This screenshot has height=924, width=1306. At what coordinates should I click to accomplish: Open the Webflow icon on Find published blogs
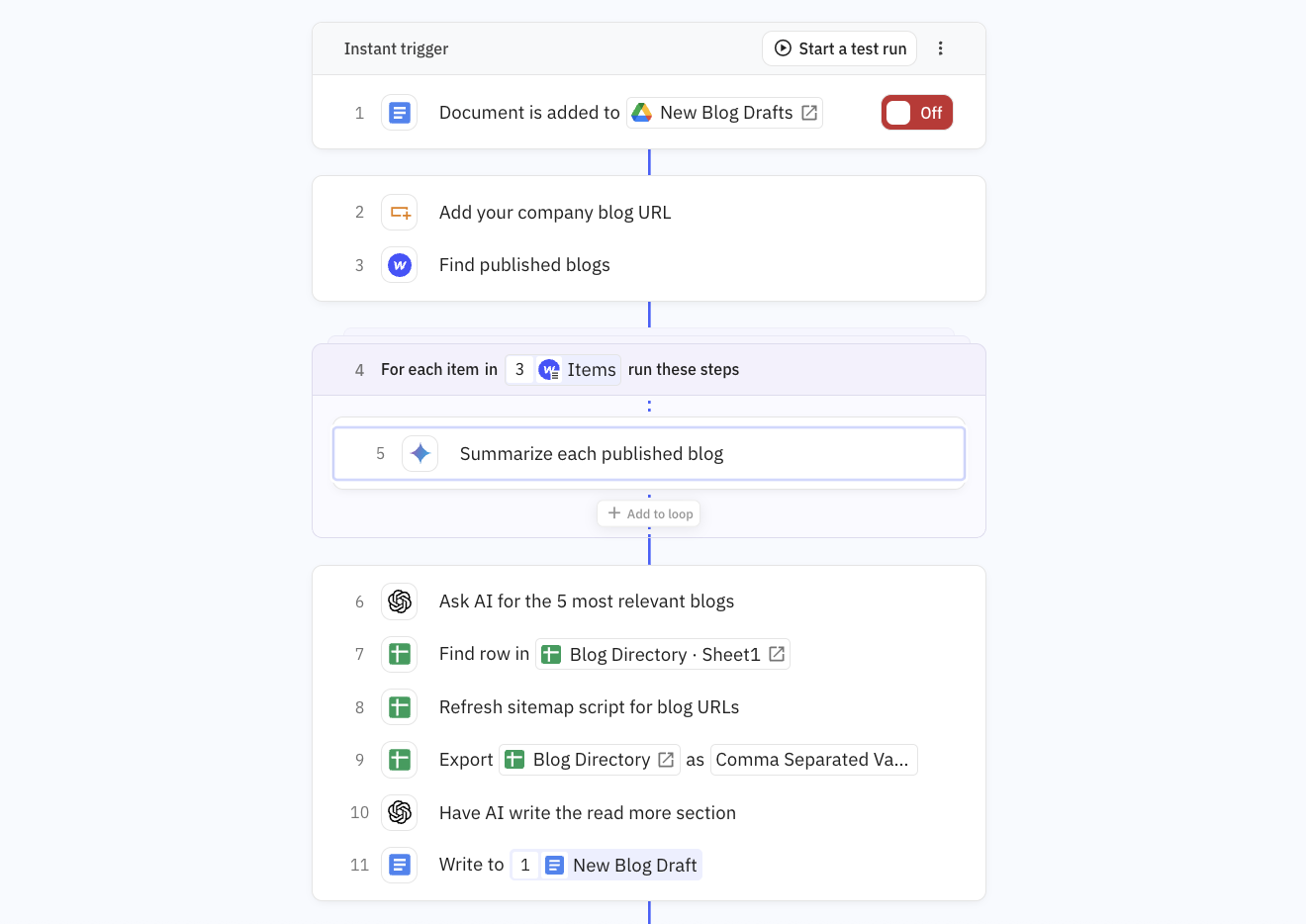pos(399,264)
